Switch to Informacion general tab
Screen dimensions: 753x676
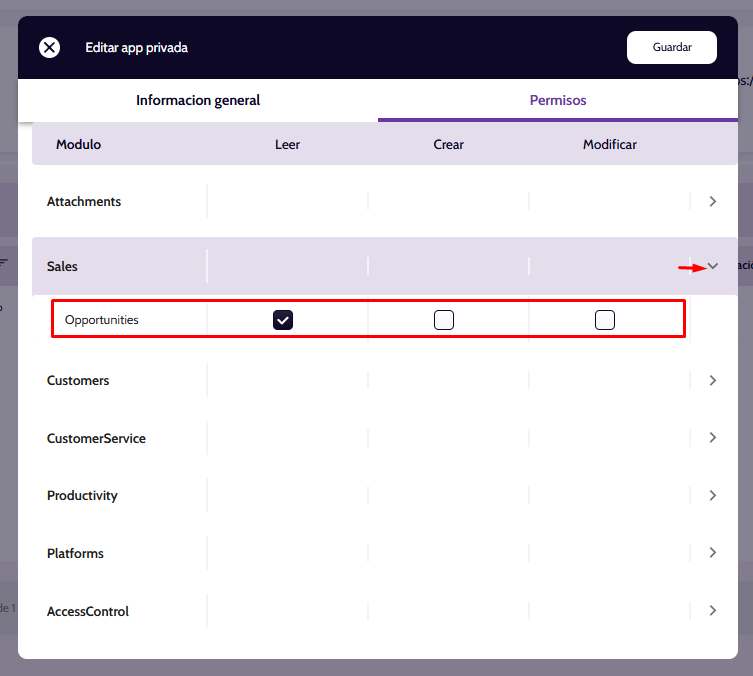click(198, 100)
